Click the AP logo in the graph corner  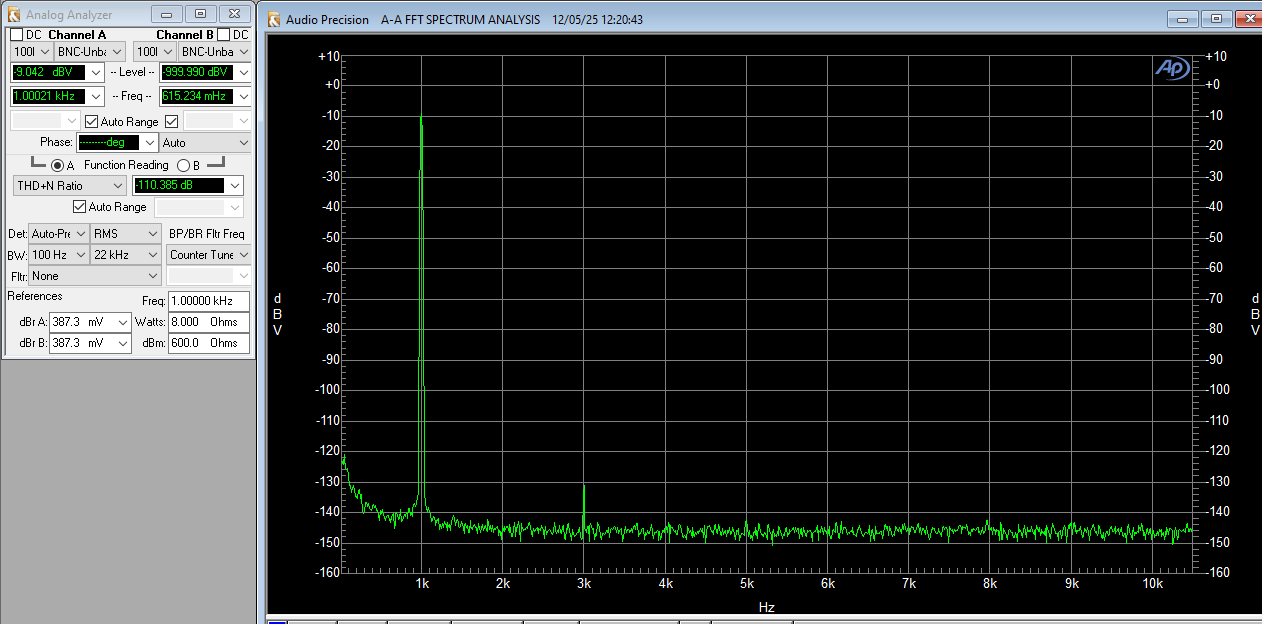point(1170,67)
